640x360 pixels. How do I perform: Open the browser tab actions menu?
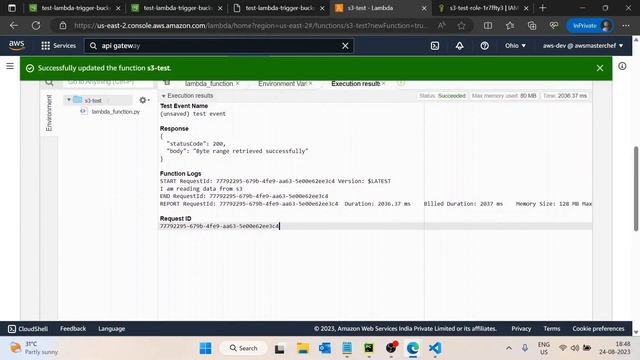coord(12,8)
